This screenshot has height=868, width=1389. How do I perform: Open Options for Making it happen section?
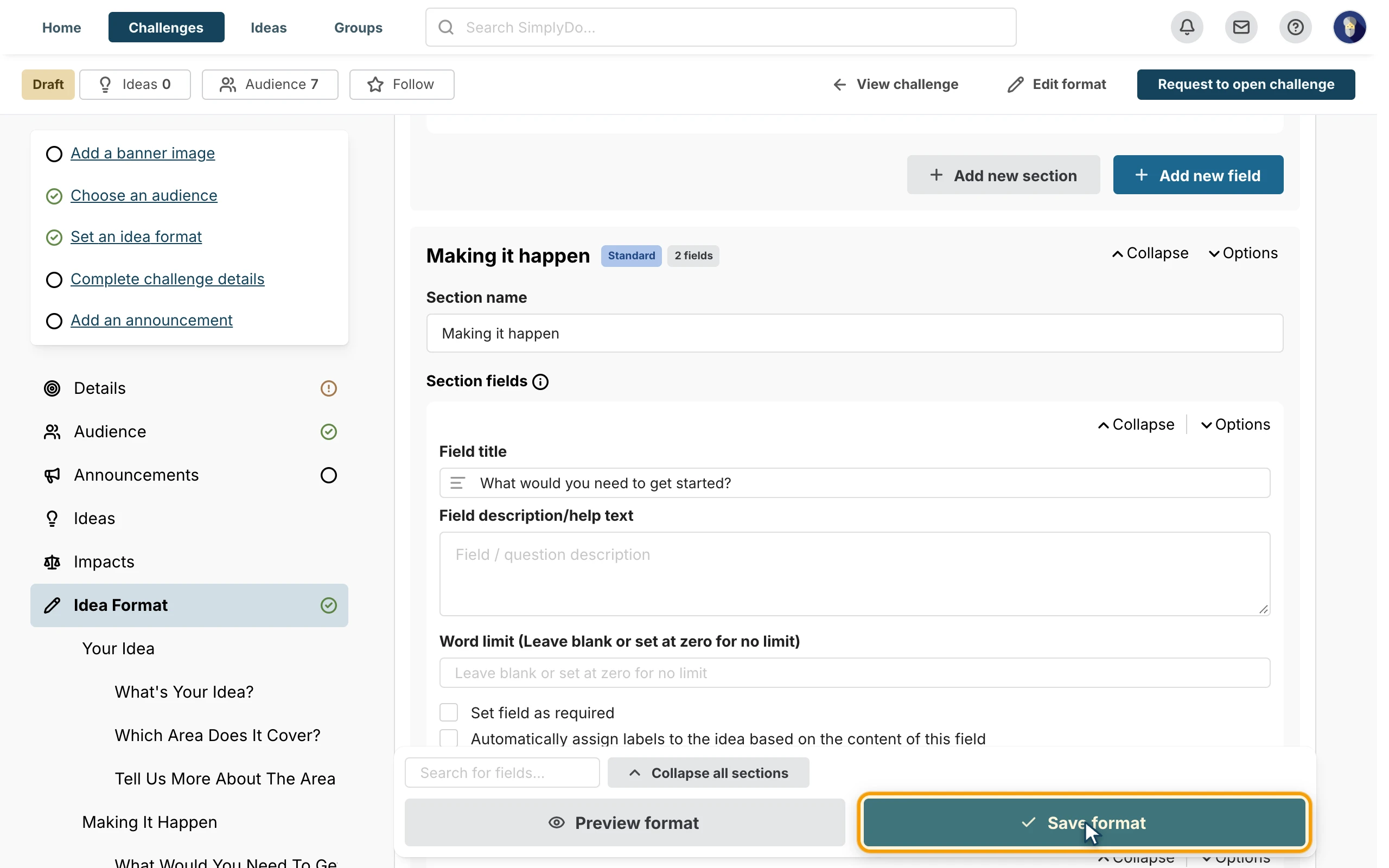pyautogui.click(x=1243, y=253)
